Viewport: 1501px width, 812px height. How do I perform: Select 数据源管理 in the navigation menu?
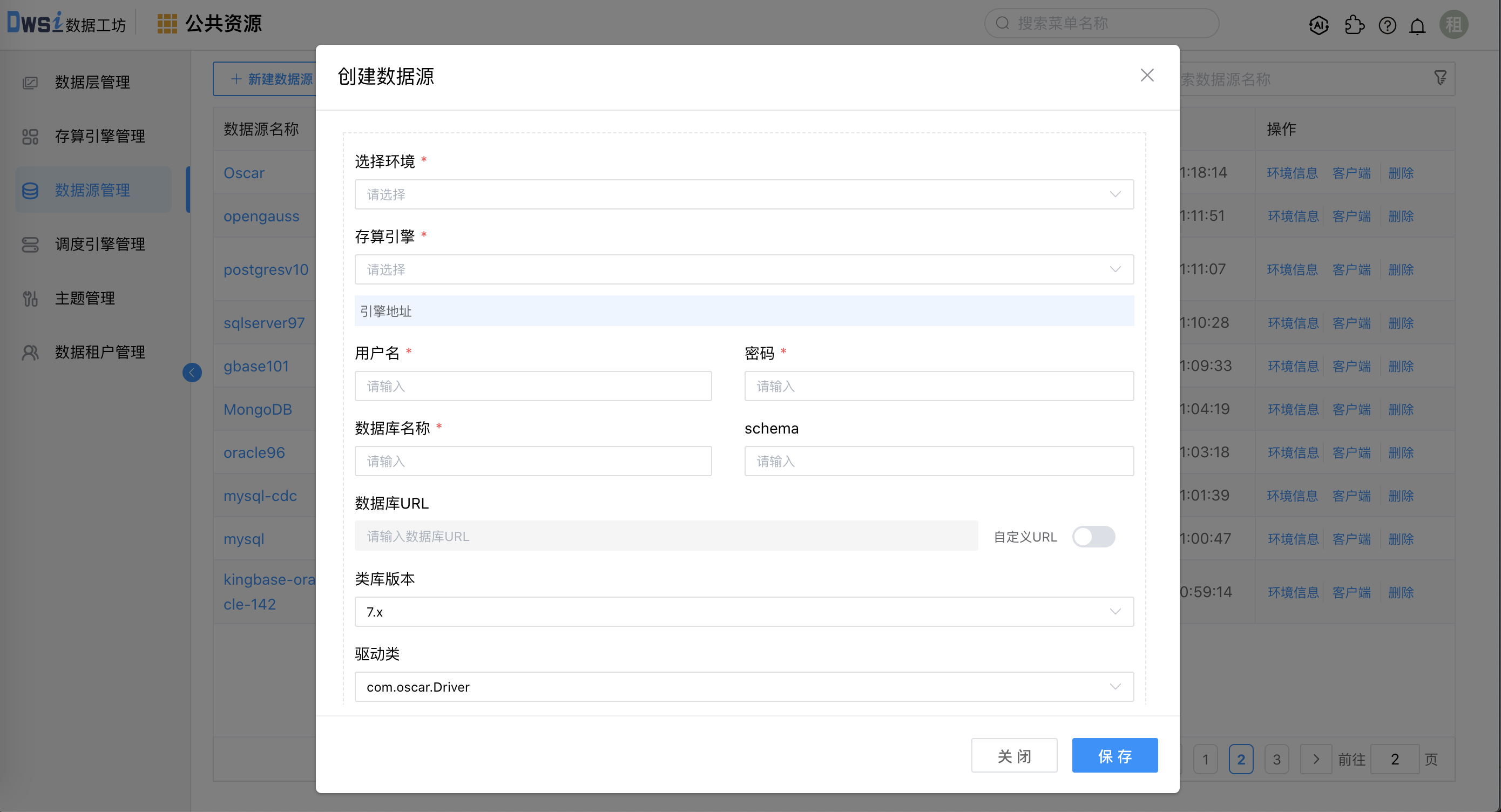92,190
